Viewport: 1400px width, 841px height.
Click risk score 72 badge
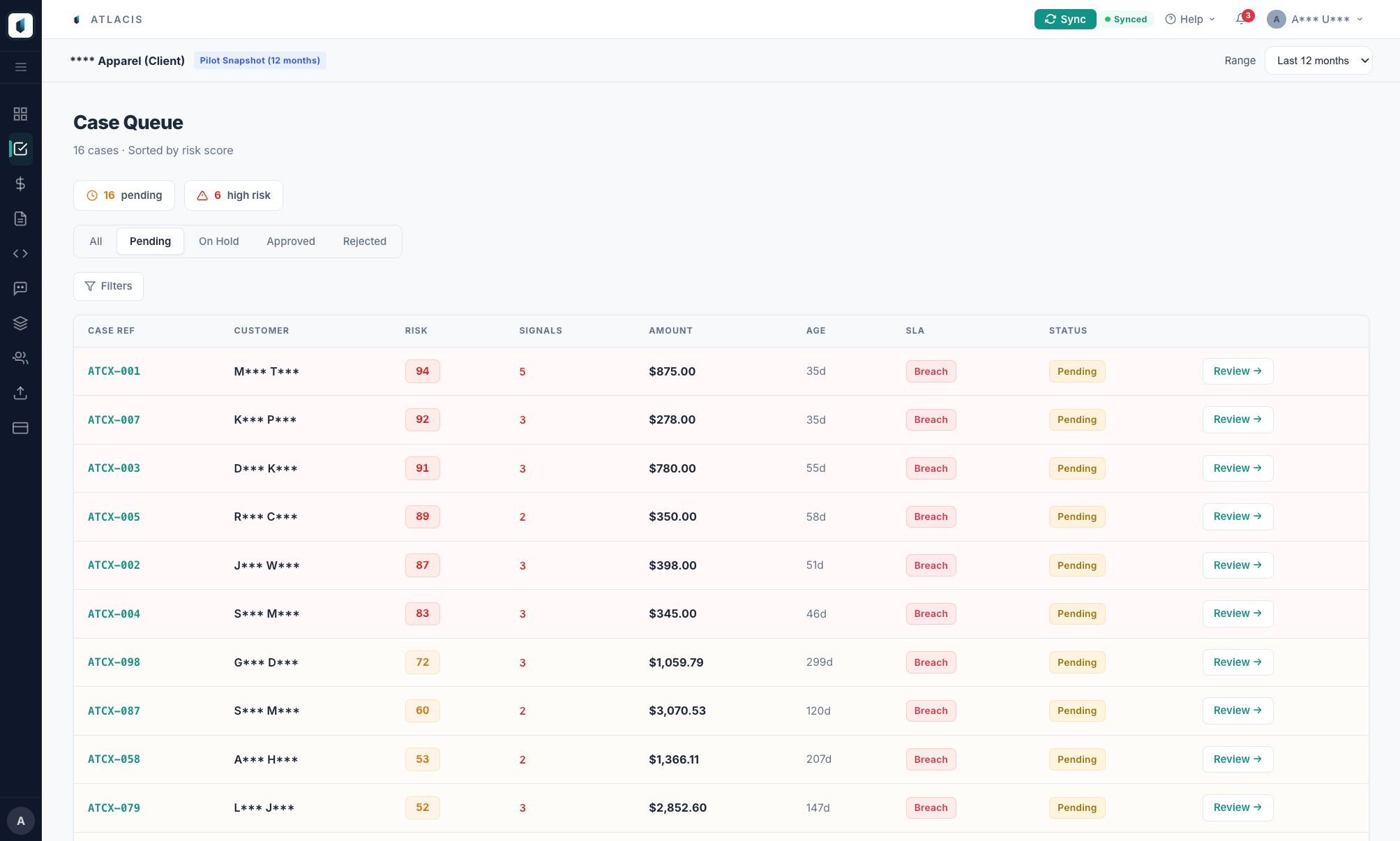tap(423, 662)
